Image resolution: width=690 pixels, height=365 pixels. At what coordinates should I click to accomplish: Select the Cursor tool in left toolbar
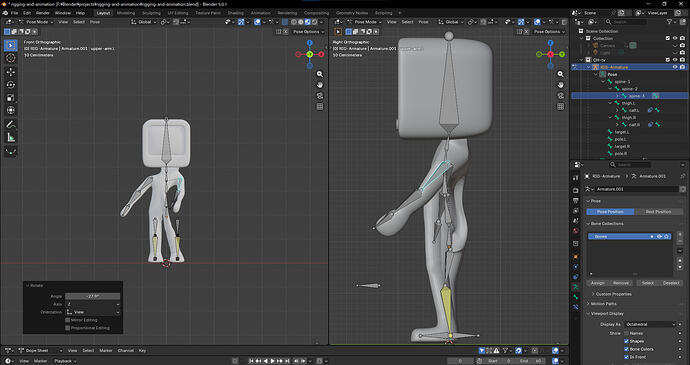11,58
